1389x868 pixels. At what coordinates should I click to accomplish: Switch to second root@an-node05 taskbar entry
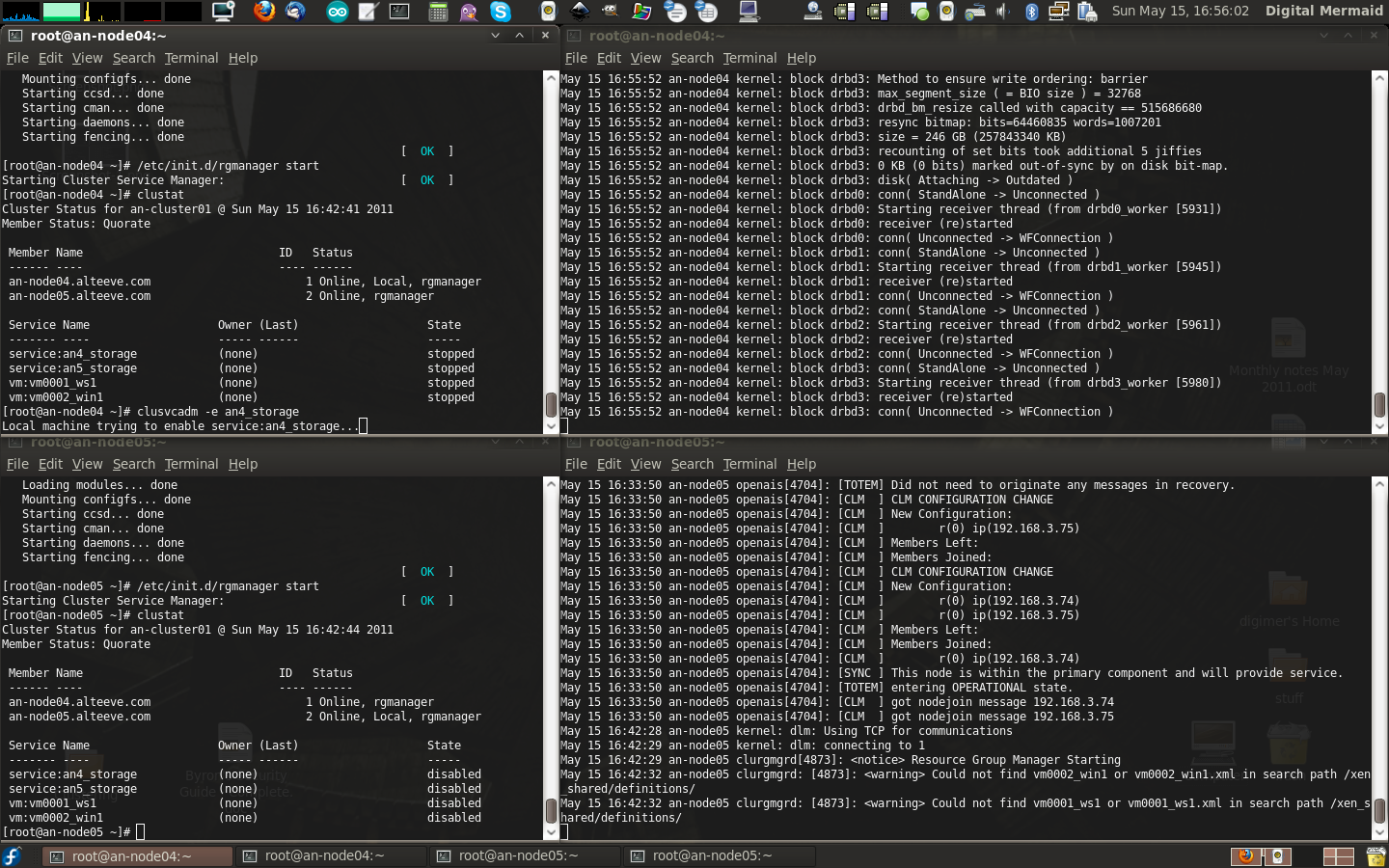pyautogui.click(x=719, y=856)
